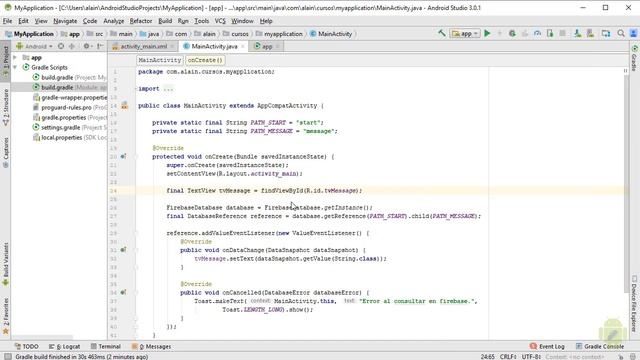The image size is (640, 360).
Task: Close the MainActivity.java tab
Action: pyautogui.click(x=243, y=47)
